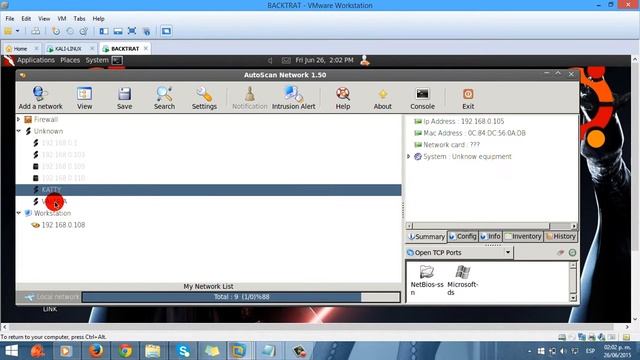Click the Windows Start button

coord(11,351)
